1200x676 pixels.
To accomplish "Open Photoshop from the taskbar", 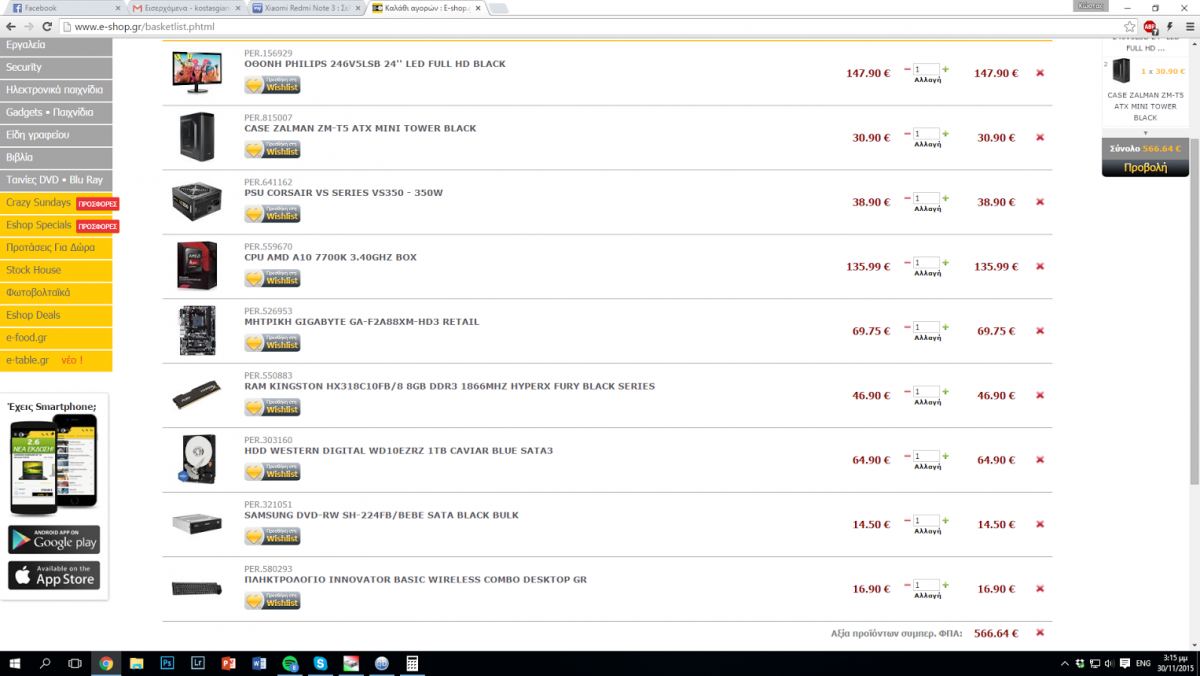I will pos(167,663).
